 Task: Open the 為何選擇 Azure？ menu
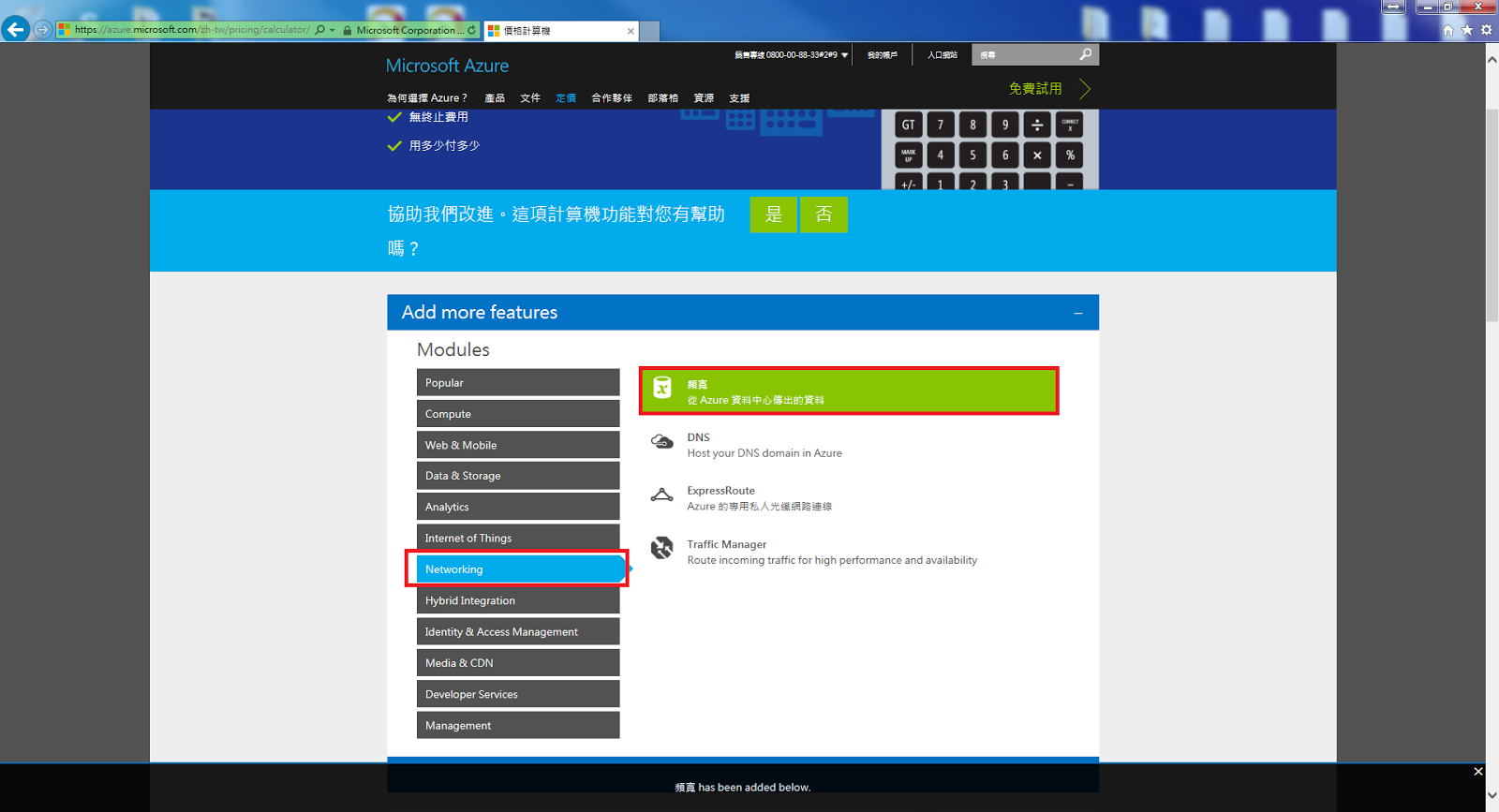point(427,97)
